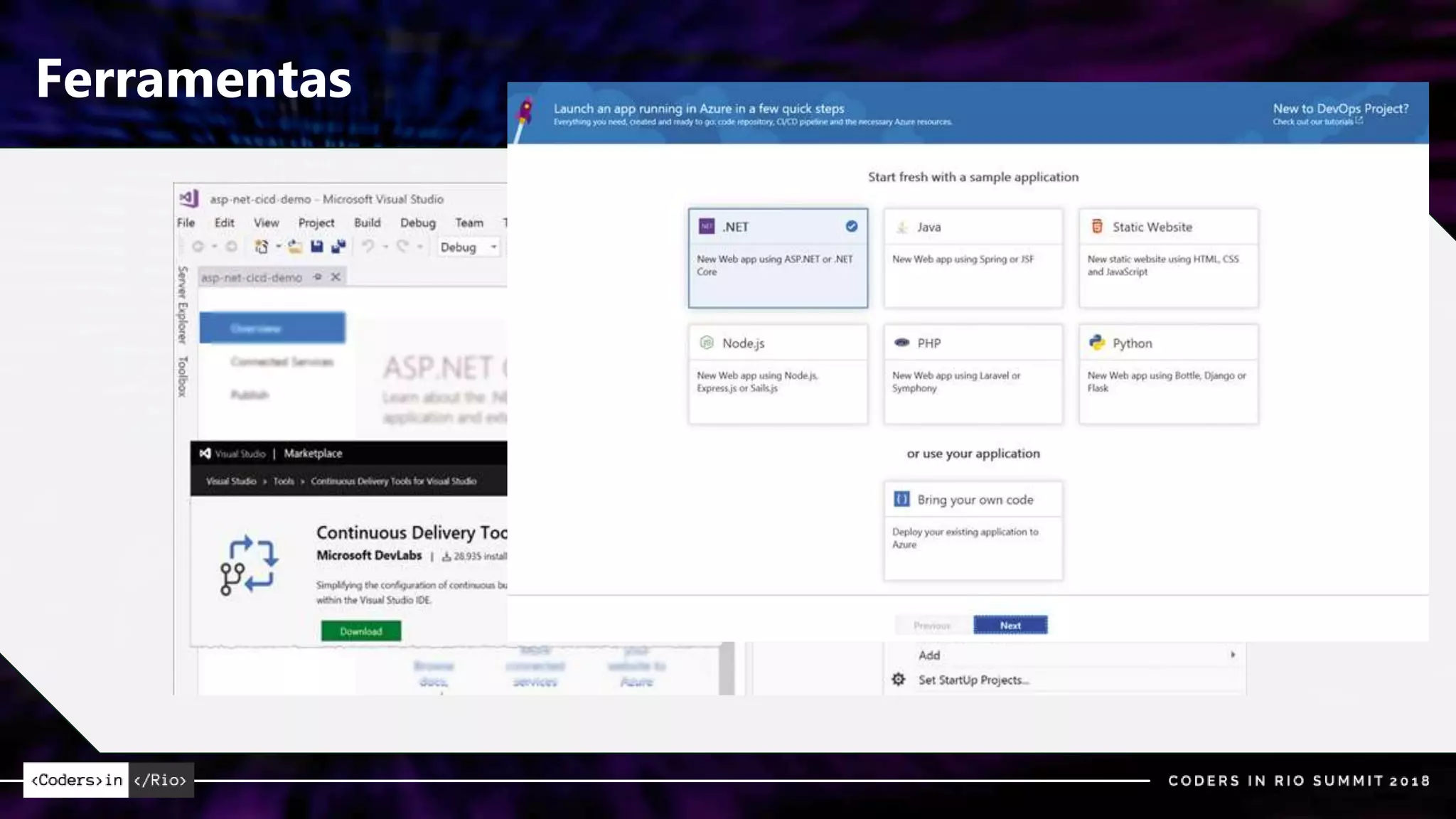Click the green Download button
The width and height of the screenshot is (1456, 819).
(361, 631)
